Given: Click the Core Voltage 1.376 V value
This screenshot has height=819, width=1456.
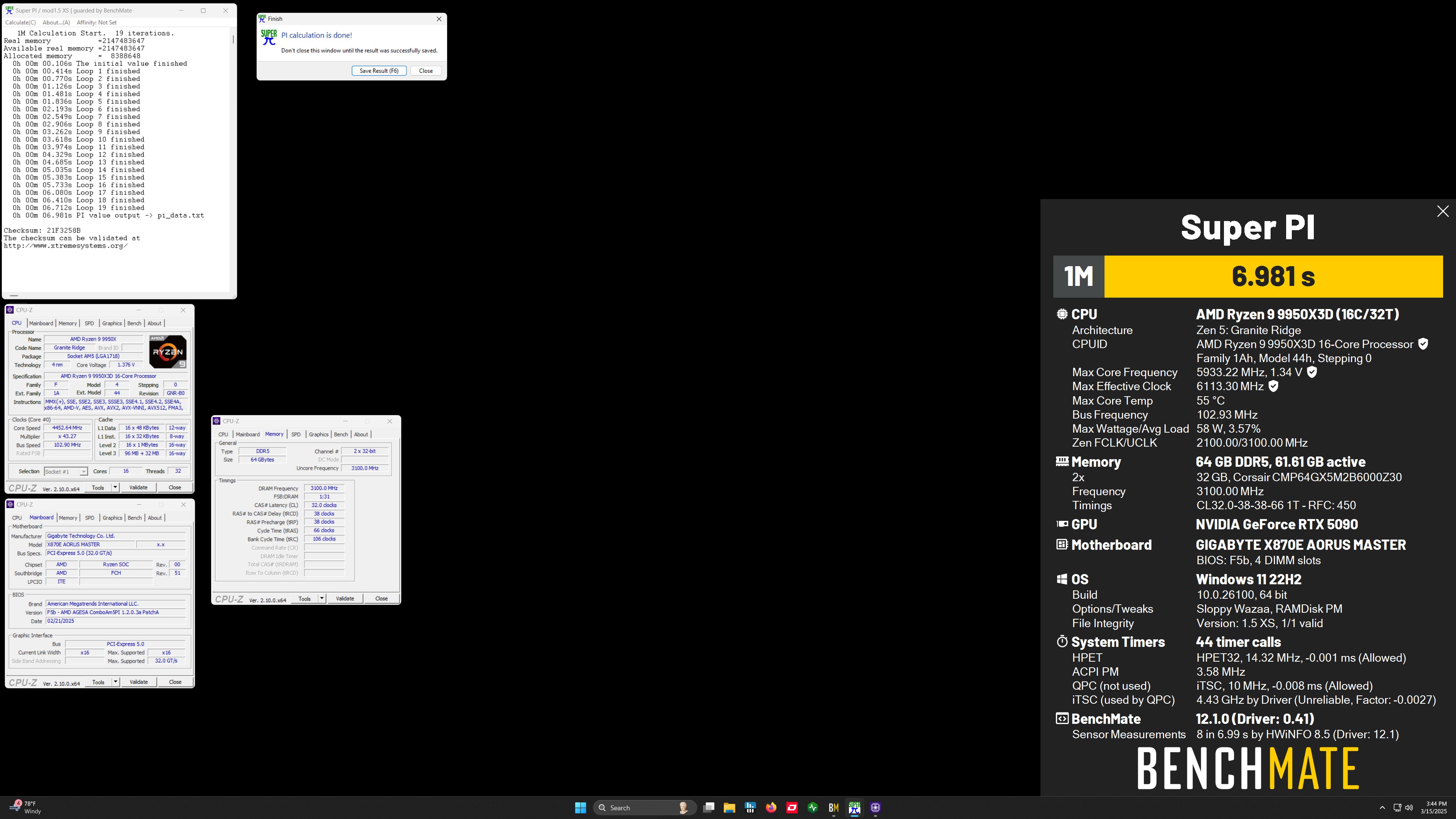Looking at the screenshot, I should coord(126,364).
